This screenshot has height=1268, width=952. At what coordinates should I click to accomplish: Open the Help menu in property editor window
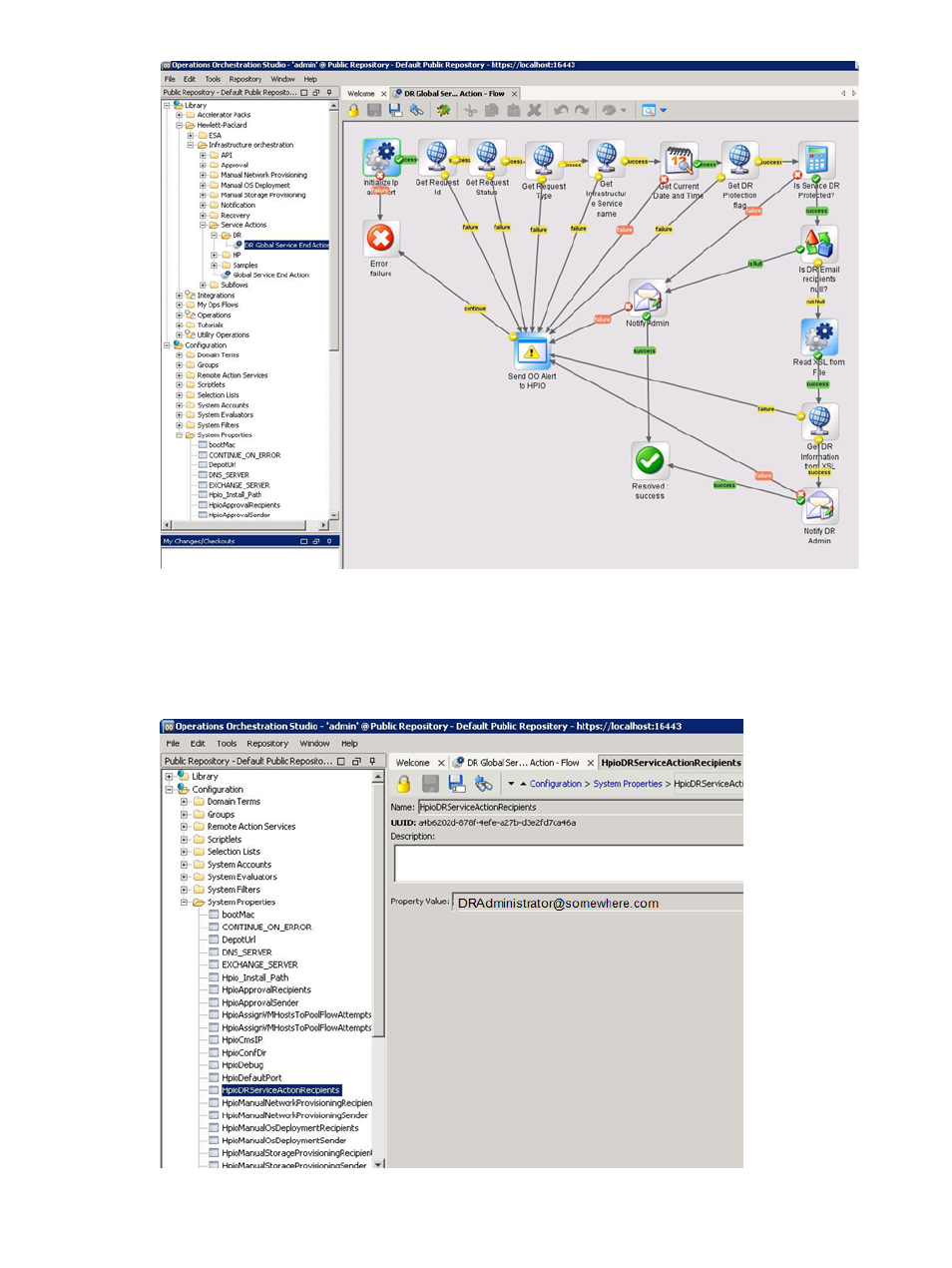click(x=349, y=744)
